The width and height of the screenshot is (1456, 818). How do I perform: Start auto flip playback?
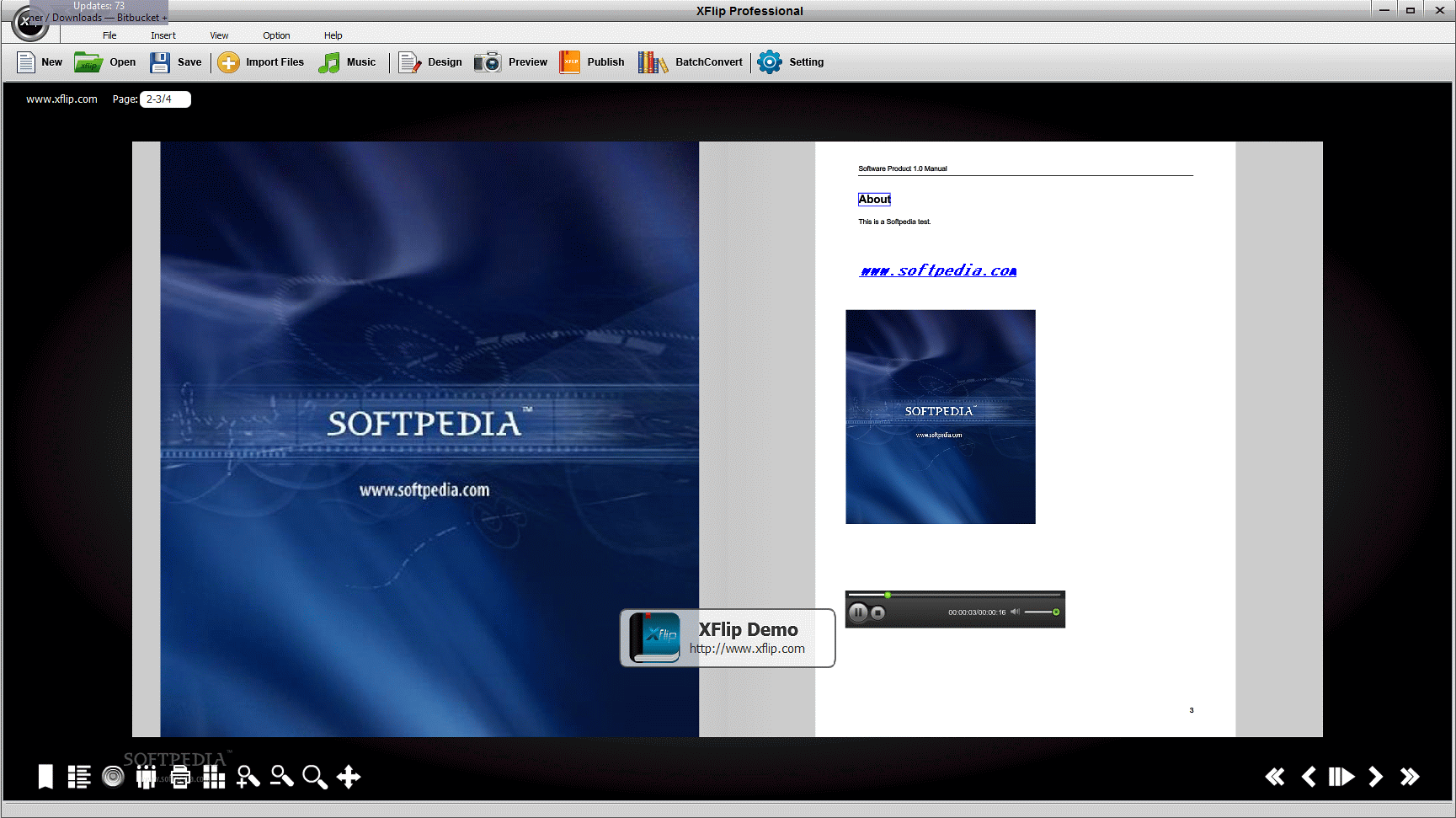[1341, 777]
